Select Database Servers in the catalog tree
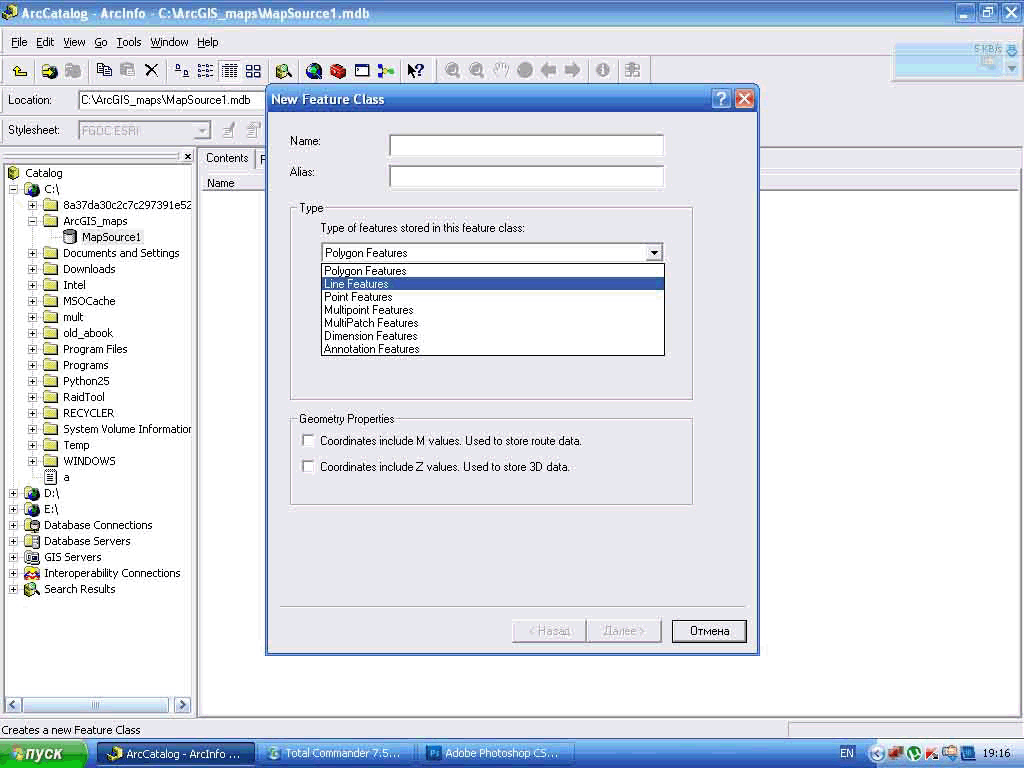This screenshot has width=1024, height=768. tap(87, 541)
